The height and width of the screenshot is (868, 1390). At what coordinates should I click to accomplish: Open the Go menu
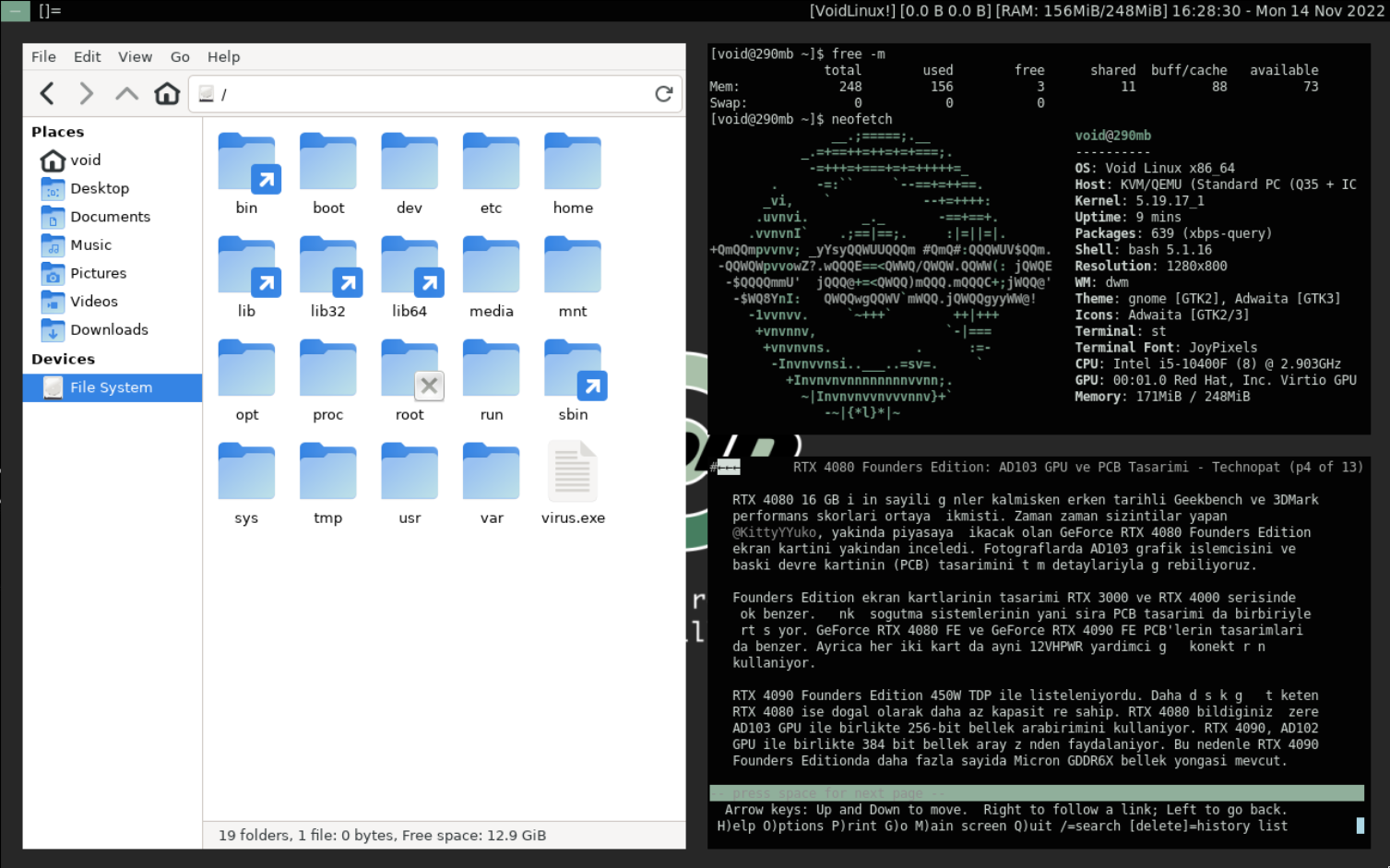(180, 56)
